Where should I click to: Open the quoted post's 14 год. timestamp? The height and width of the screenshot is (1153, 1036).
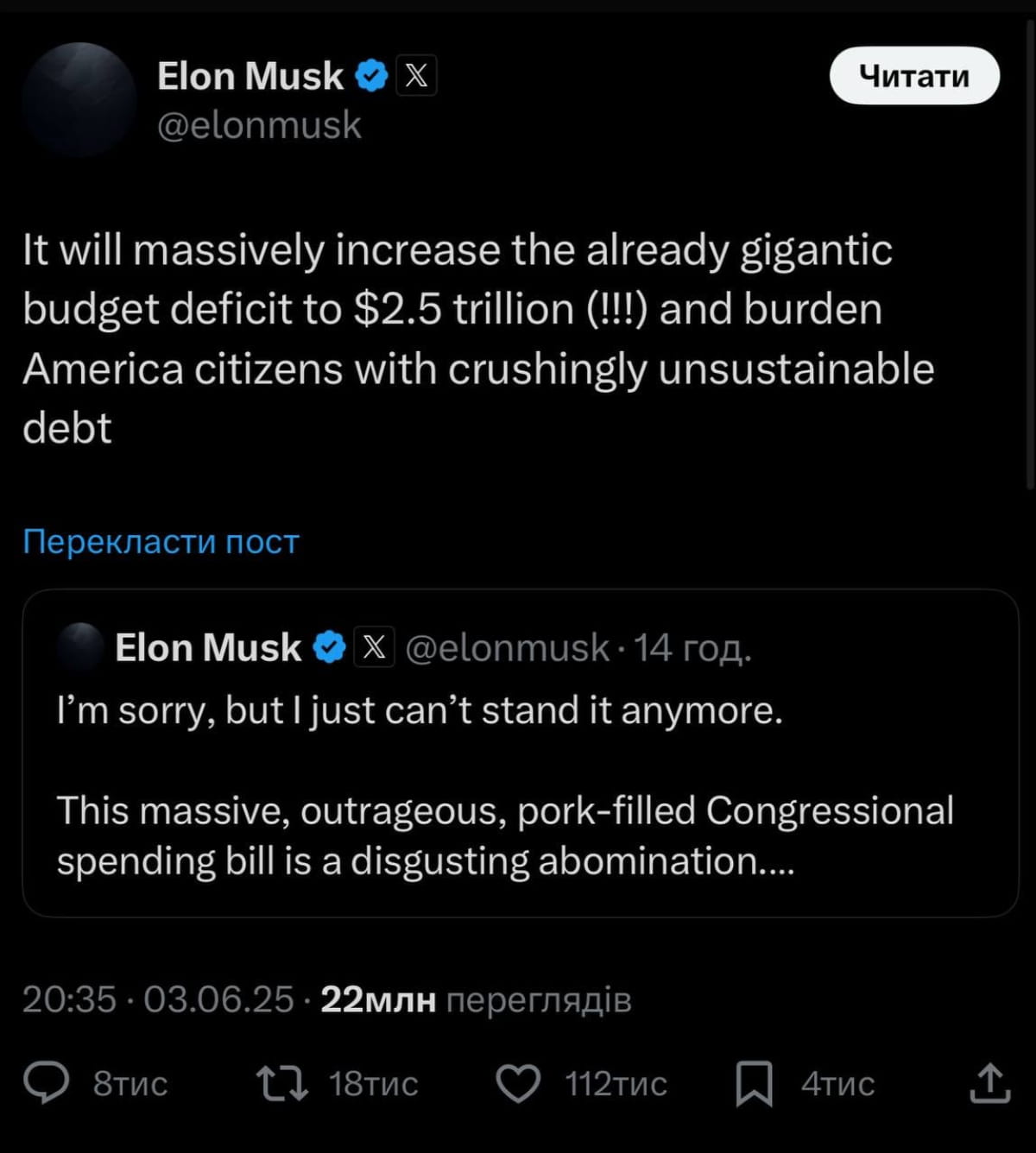coord(692,647)
